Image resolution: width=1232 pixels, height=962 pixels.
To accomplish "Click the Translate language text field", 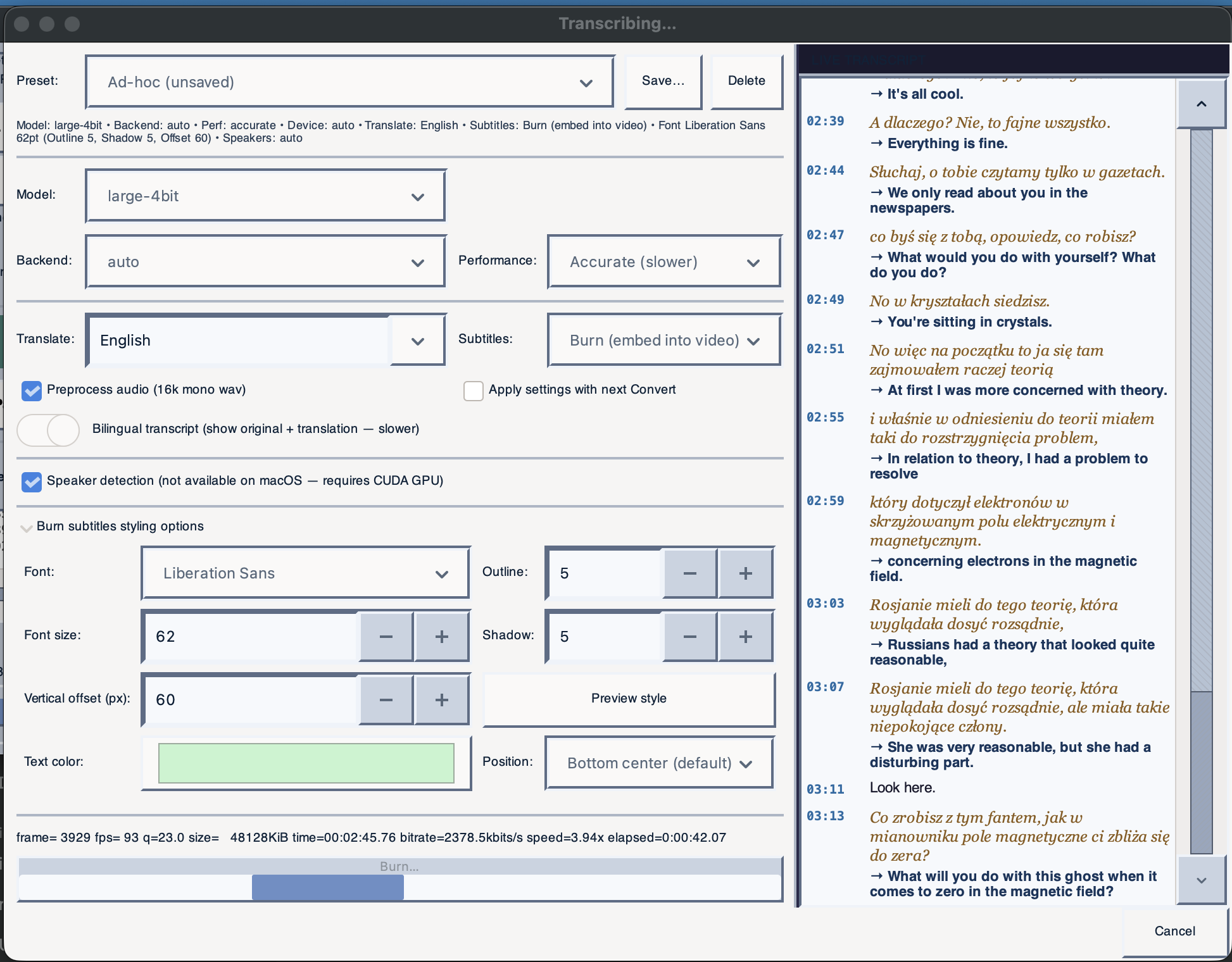I will tap(239, 340).
